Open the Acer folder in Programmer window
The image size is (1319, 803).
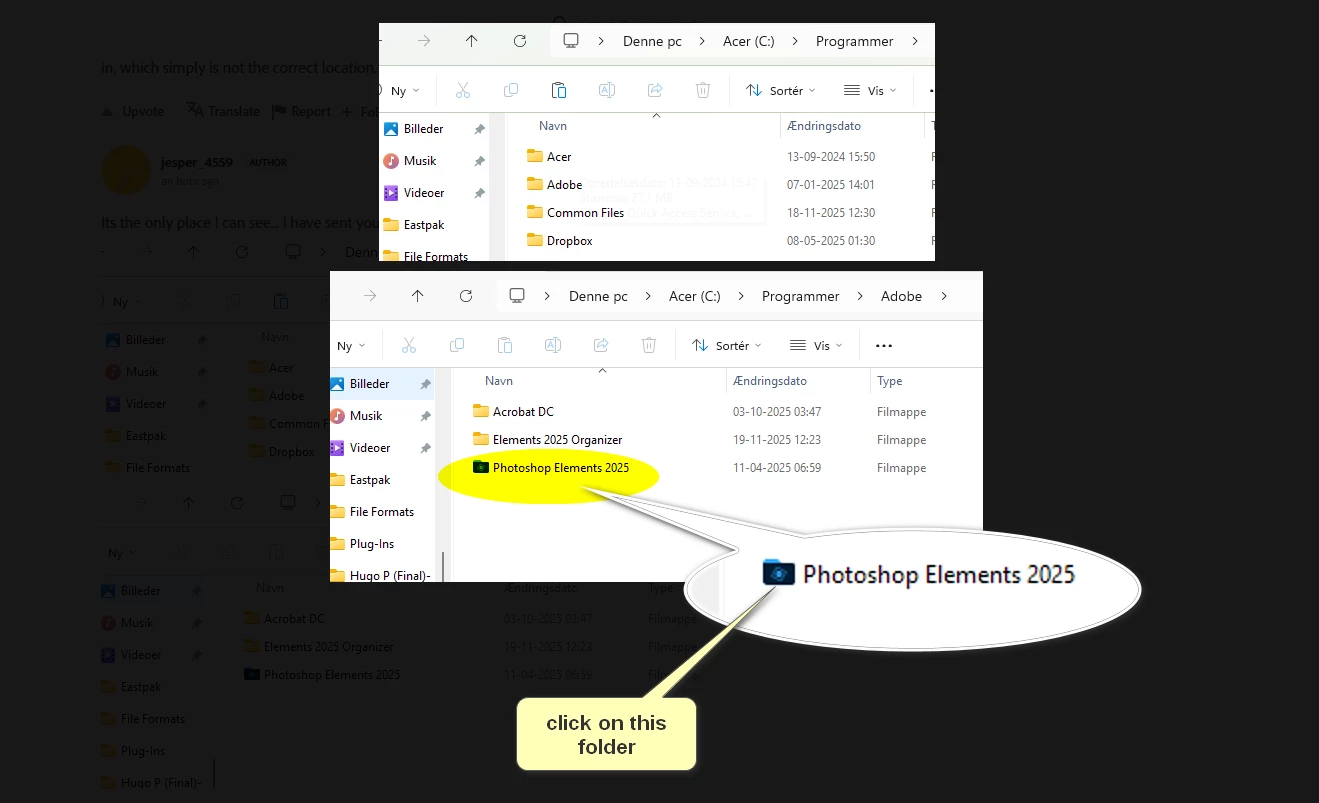pos(550,157)
